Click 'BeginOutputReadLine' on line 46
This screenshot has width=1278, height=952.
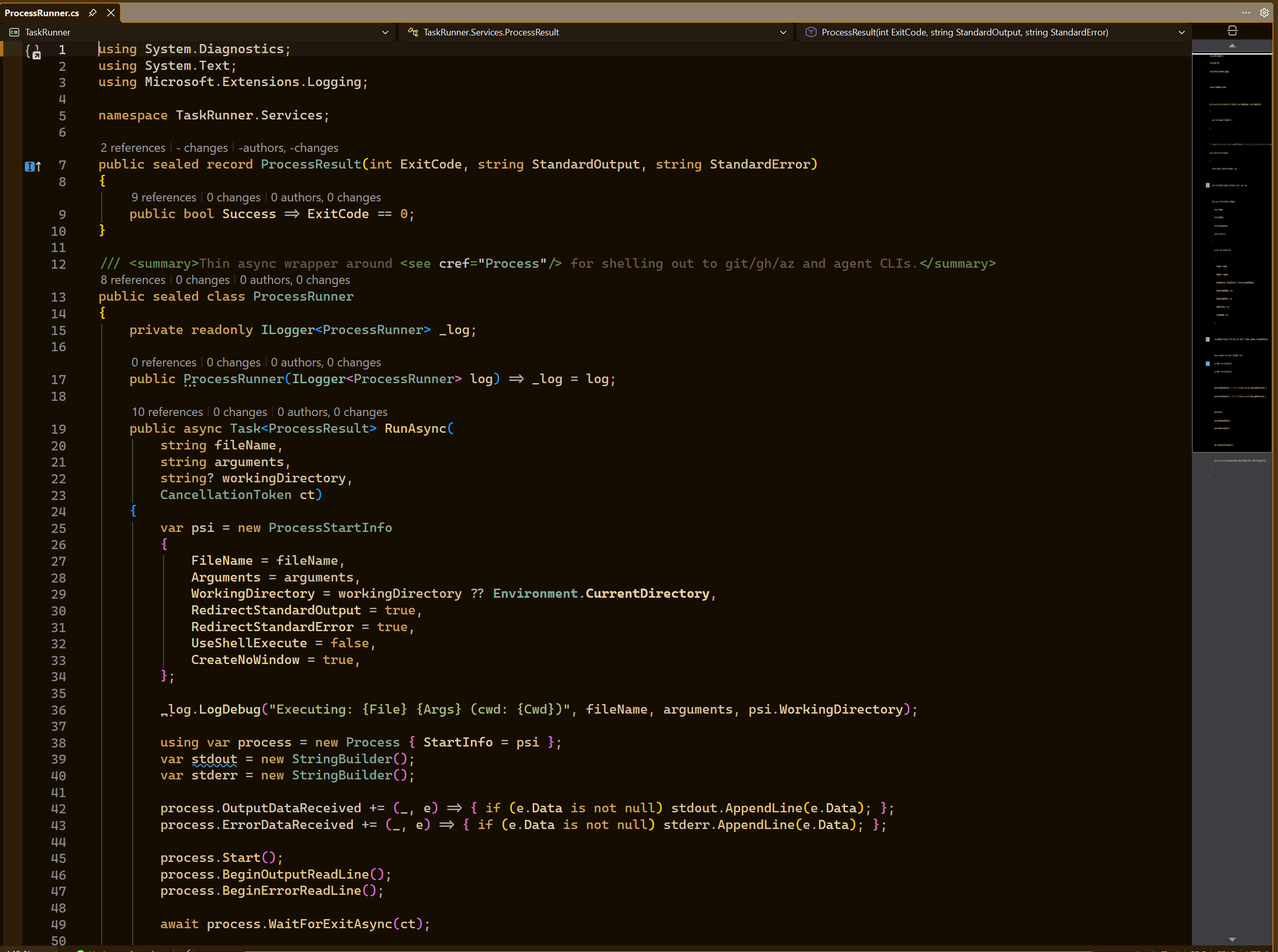click(295, 875)
